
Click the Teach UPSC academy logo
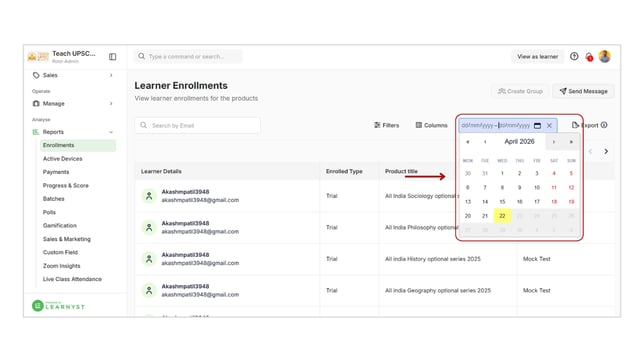coord(38,57)
